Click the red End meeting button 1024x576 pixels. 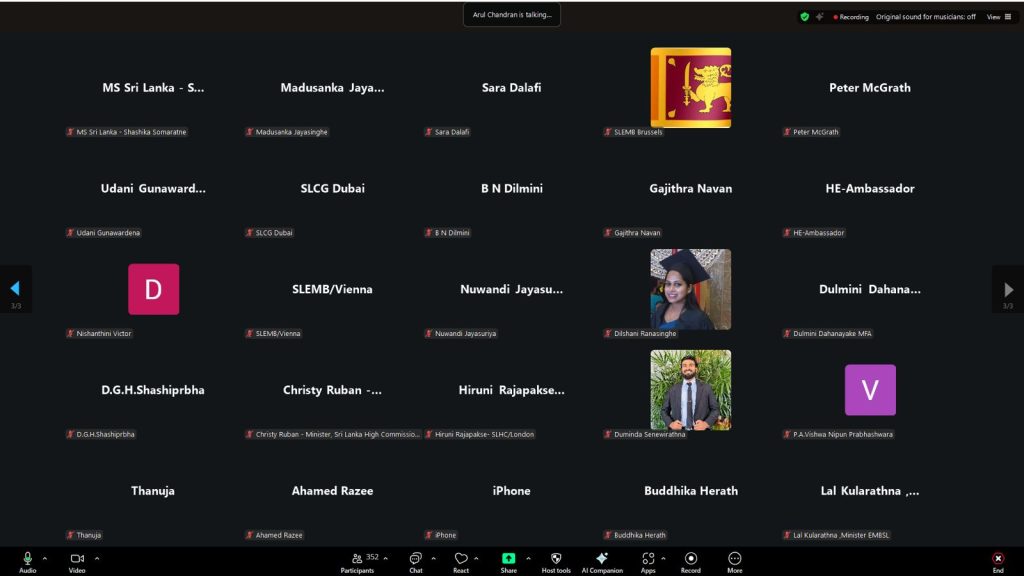pos(997,559)
